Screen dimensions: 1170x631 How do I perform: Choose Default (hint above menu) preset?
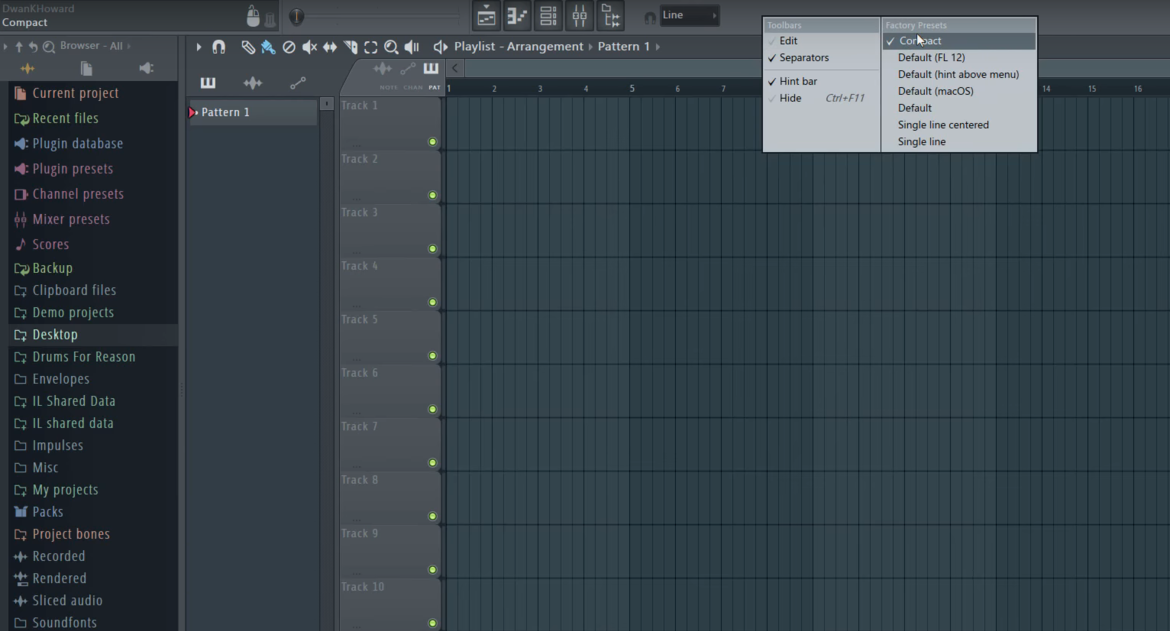coord(959,75)
